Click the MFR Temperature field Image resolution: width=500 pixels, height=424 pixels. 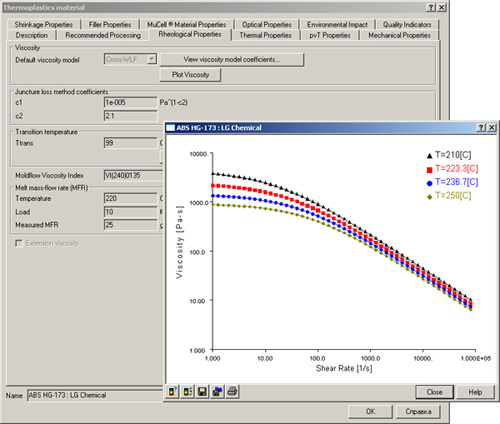(x=130, y=198)
